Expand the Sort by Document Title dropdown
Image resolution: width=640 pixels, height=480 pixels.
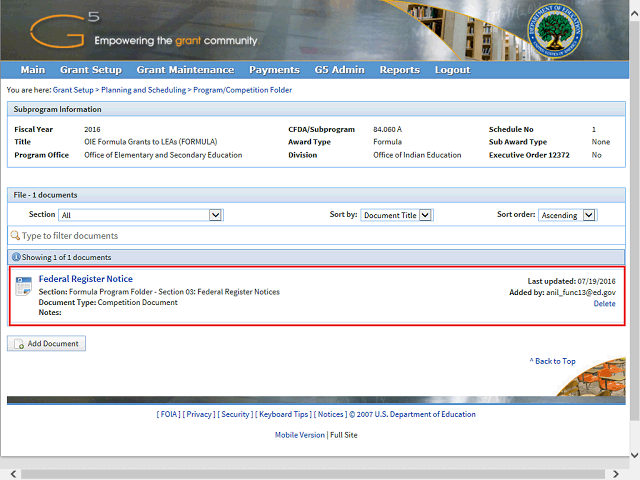click(x=396, y=215)
